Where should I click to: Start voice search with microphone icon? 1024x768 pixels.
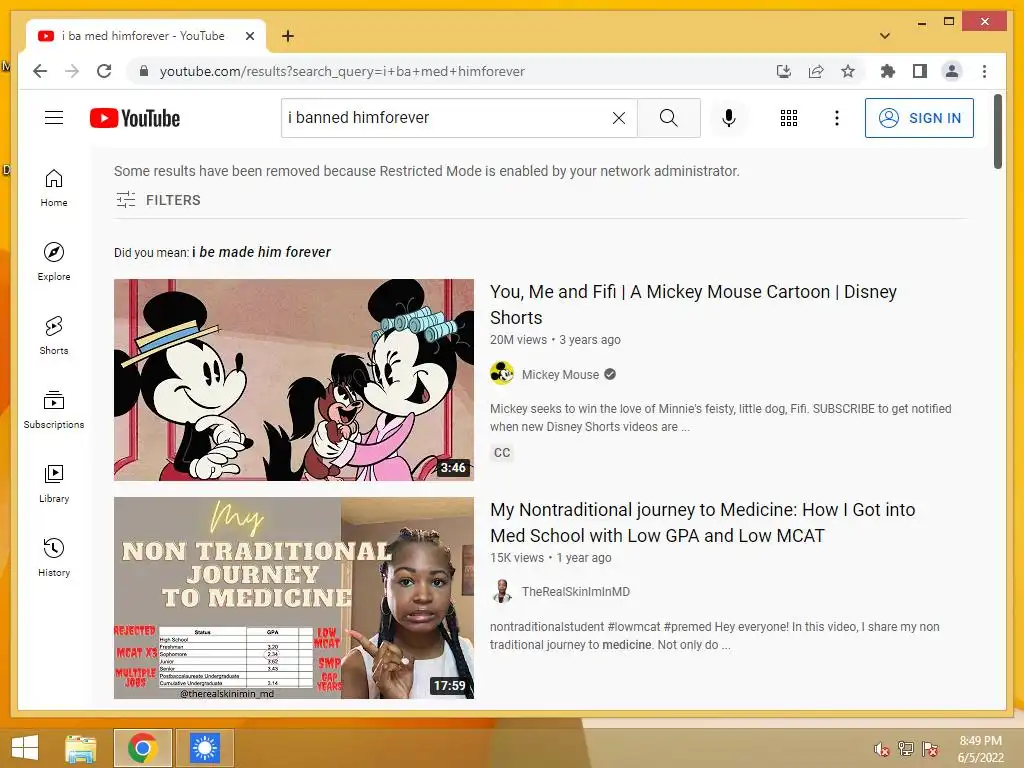(x=729, y=118)
